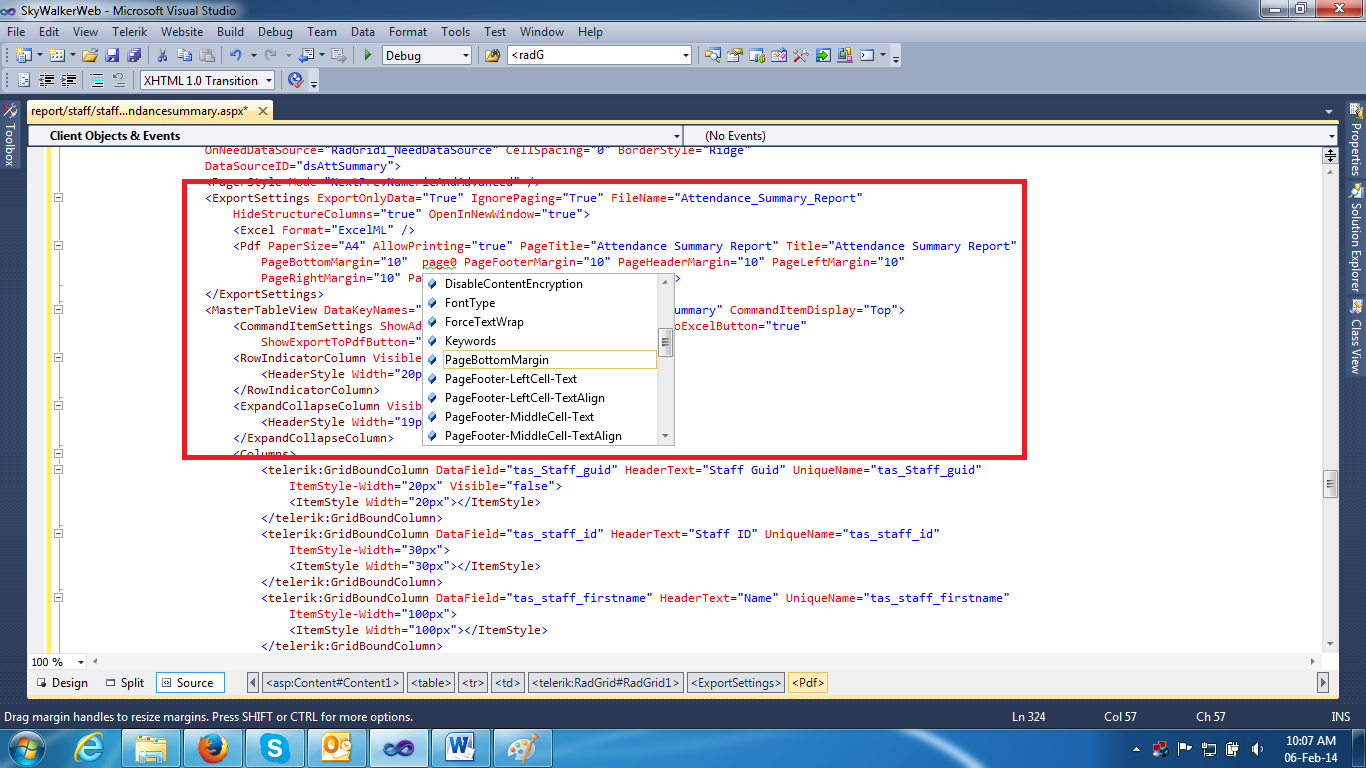Click the IntelliSense list scrollbar thumb

pyautogui.click(x=665, y=342)
